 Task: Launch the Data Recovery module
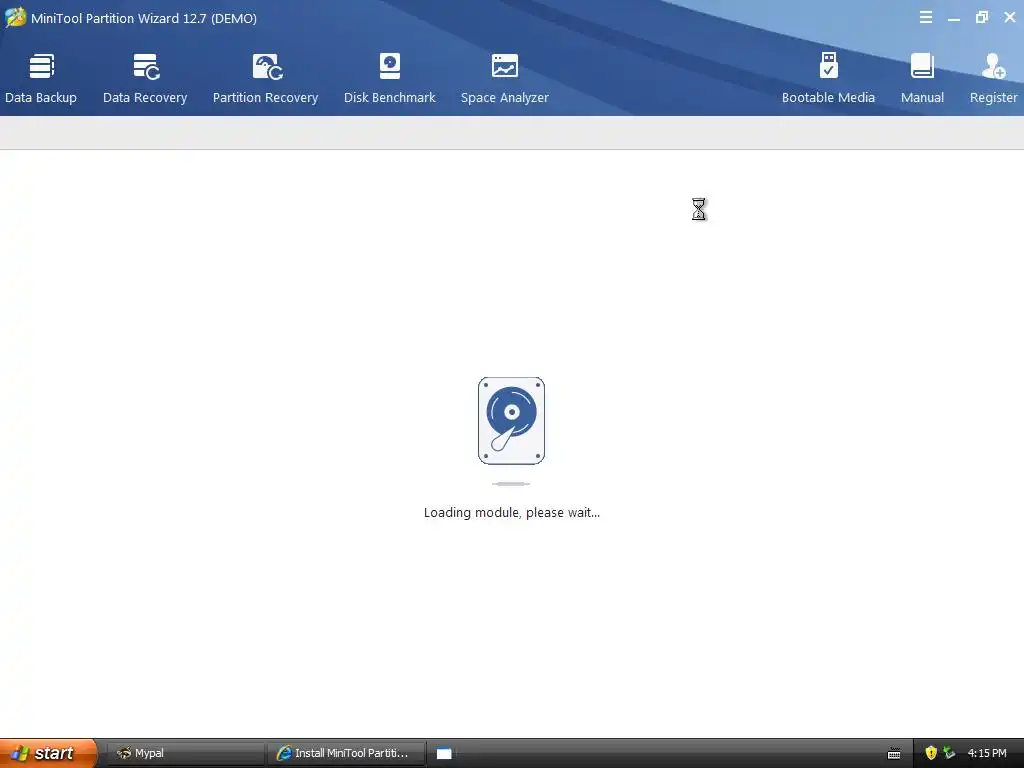tap(145, 78)
